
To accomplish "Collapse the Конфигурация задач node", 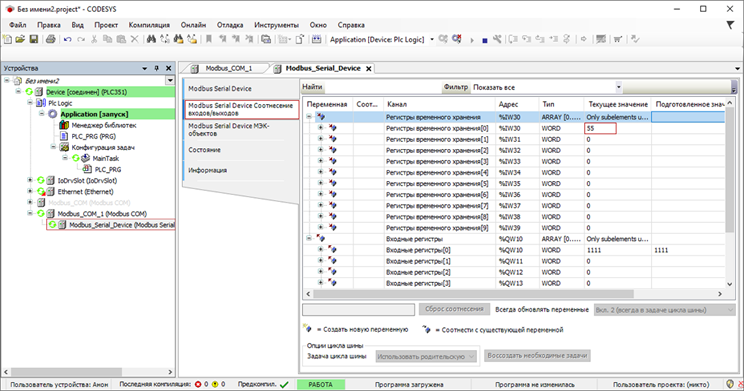I will (54, 147).
